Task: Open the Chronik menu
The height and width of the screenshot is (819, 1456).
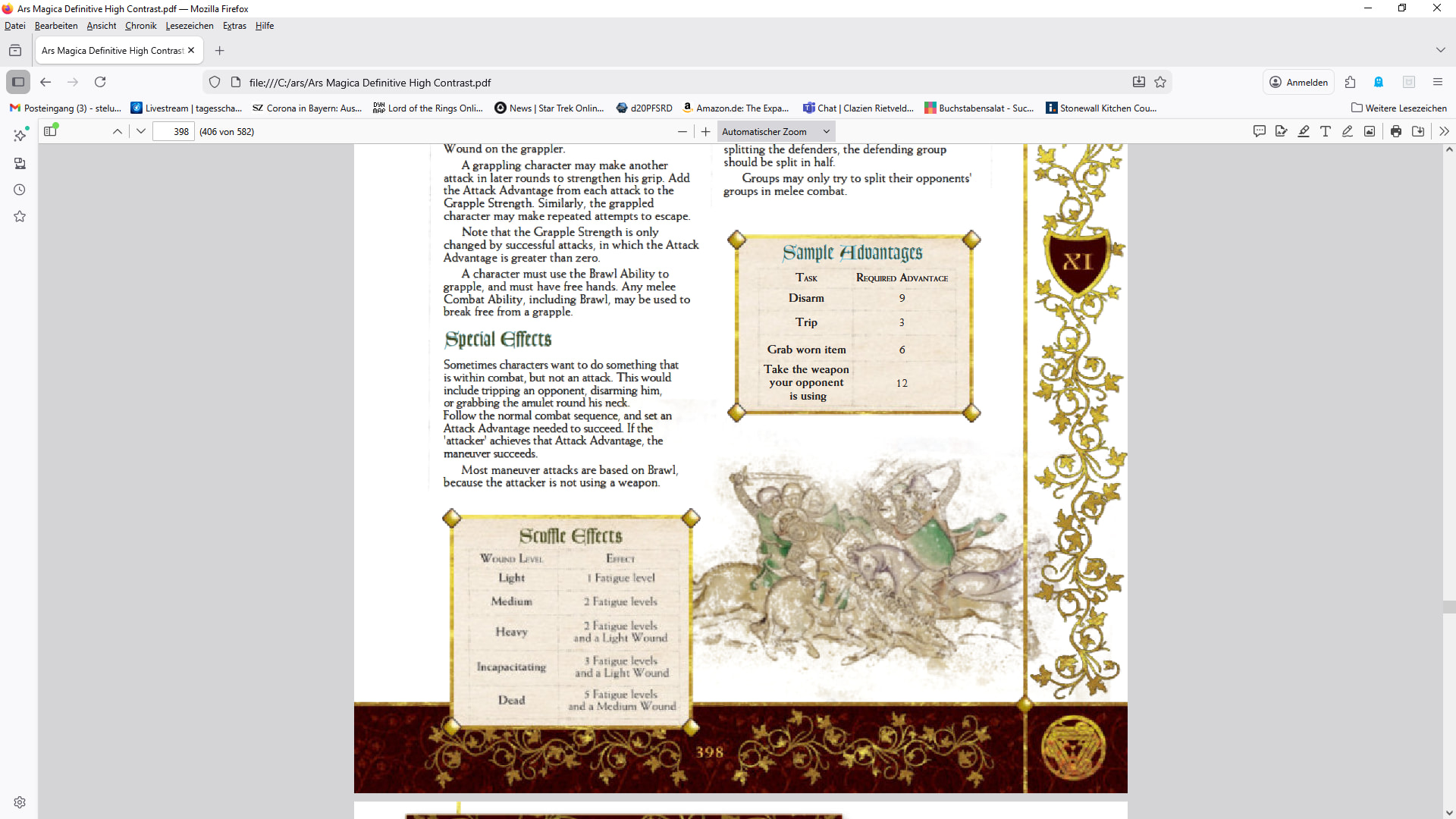Action: click(x=140, y=26)
